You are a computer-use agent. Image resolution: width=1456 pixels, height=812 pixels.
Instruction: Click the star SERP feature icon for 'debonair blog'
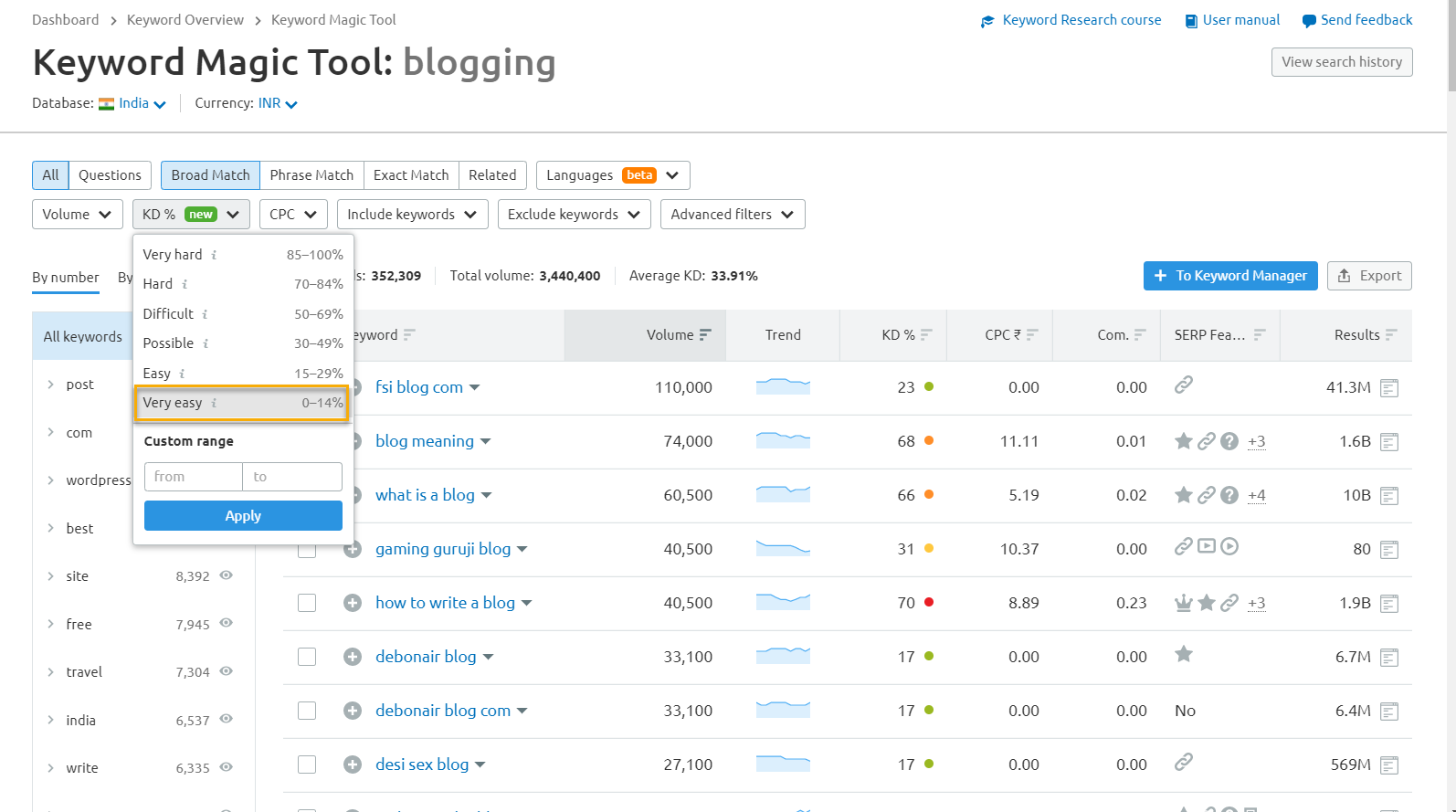click(x=1184, y=654)
